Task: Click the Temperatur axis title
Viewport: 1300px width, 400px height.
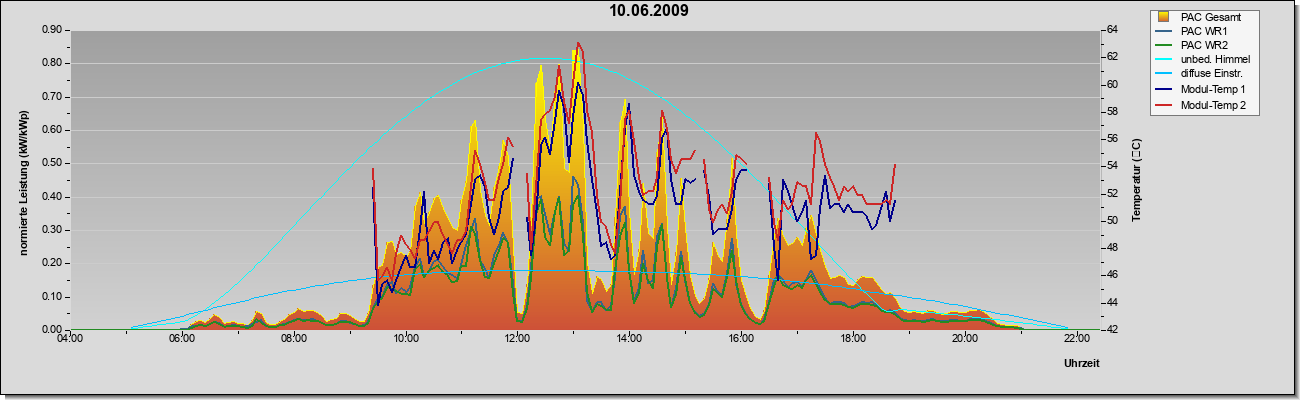Action: click(1136, 180)
